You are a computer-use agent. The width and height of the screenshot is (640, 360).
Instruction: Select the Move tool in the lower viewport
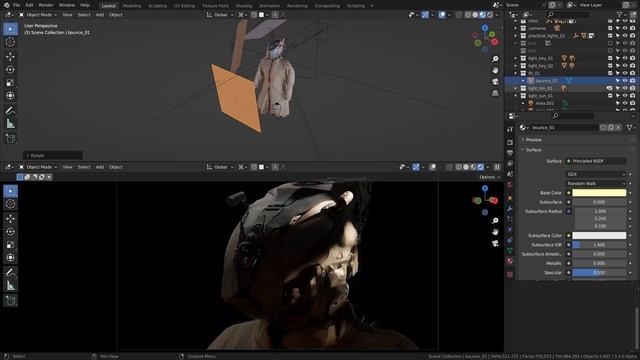point(10,219)
